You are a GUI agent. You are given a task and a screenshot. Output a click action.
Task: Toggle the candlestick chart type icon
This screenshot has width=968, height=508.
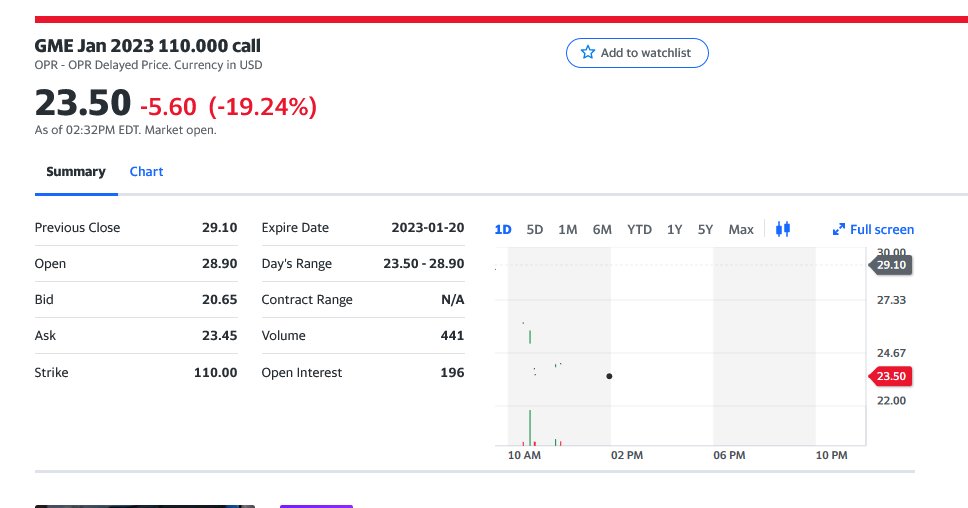pos(783,229)
